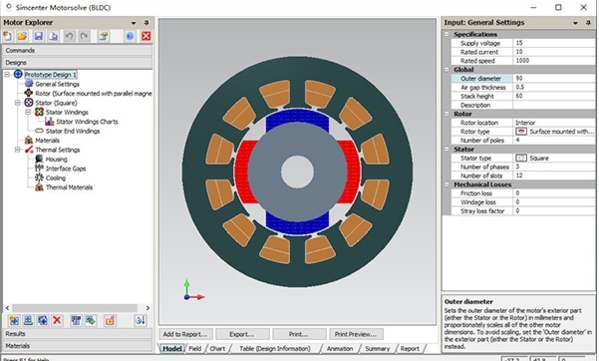Click the New design toolbar icon
The width and height of the screenshot is (599, 361).
8,36
